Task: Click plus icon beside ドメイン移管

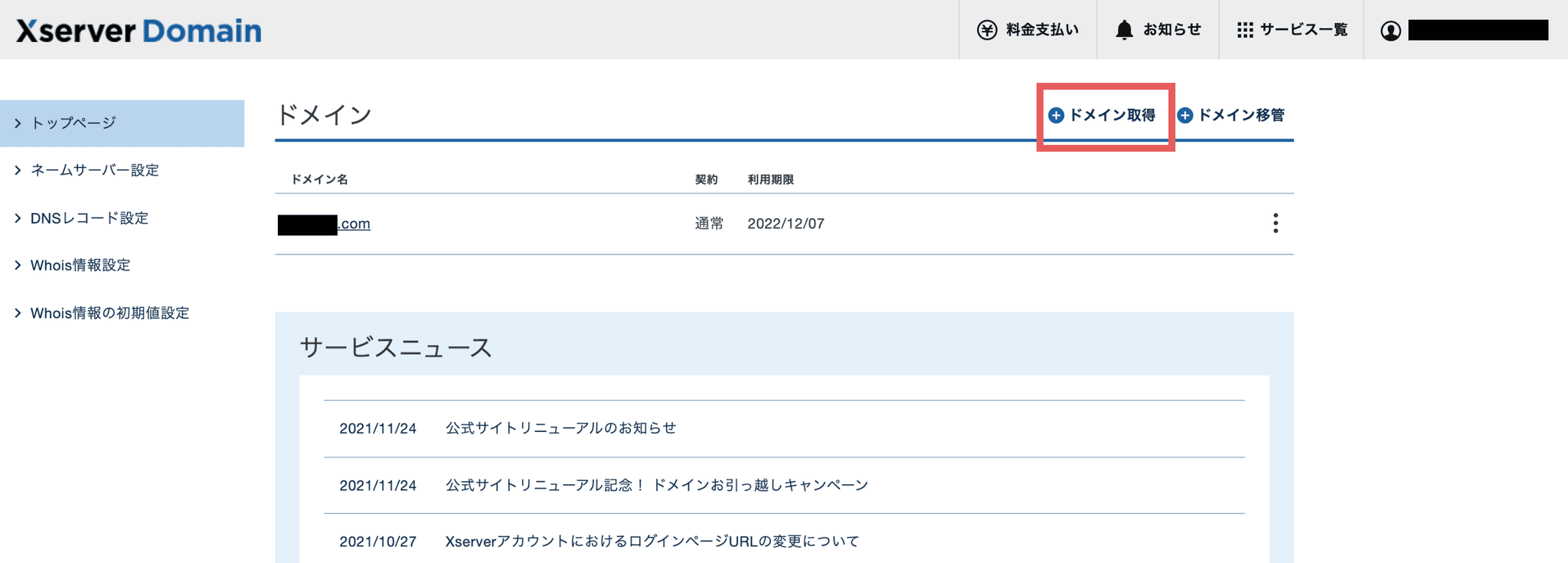Action: coord(1185,116)
